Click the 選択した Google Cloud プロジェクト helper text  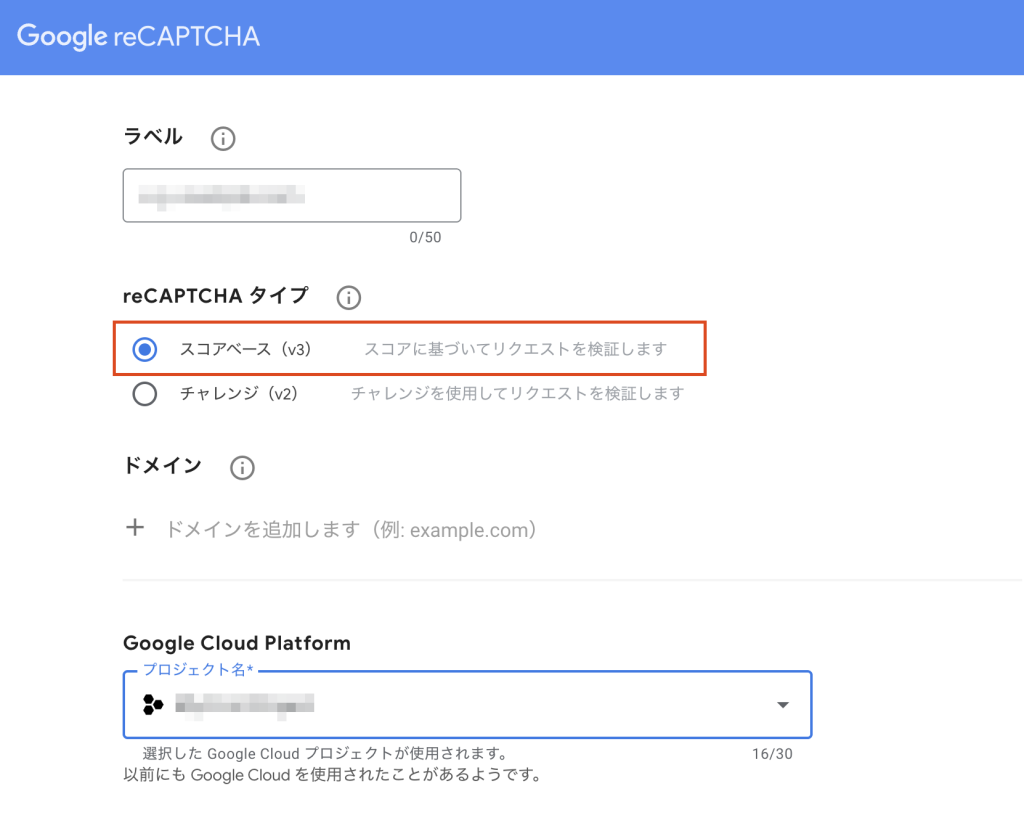326,753
